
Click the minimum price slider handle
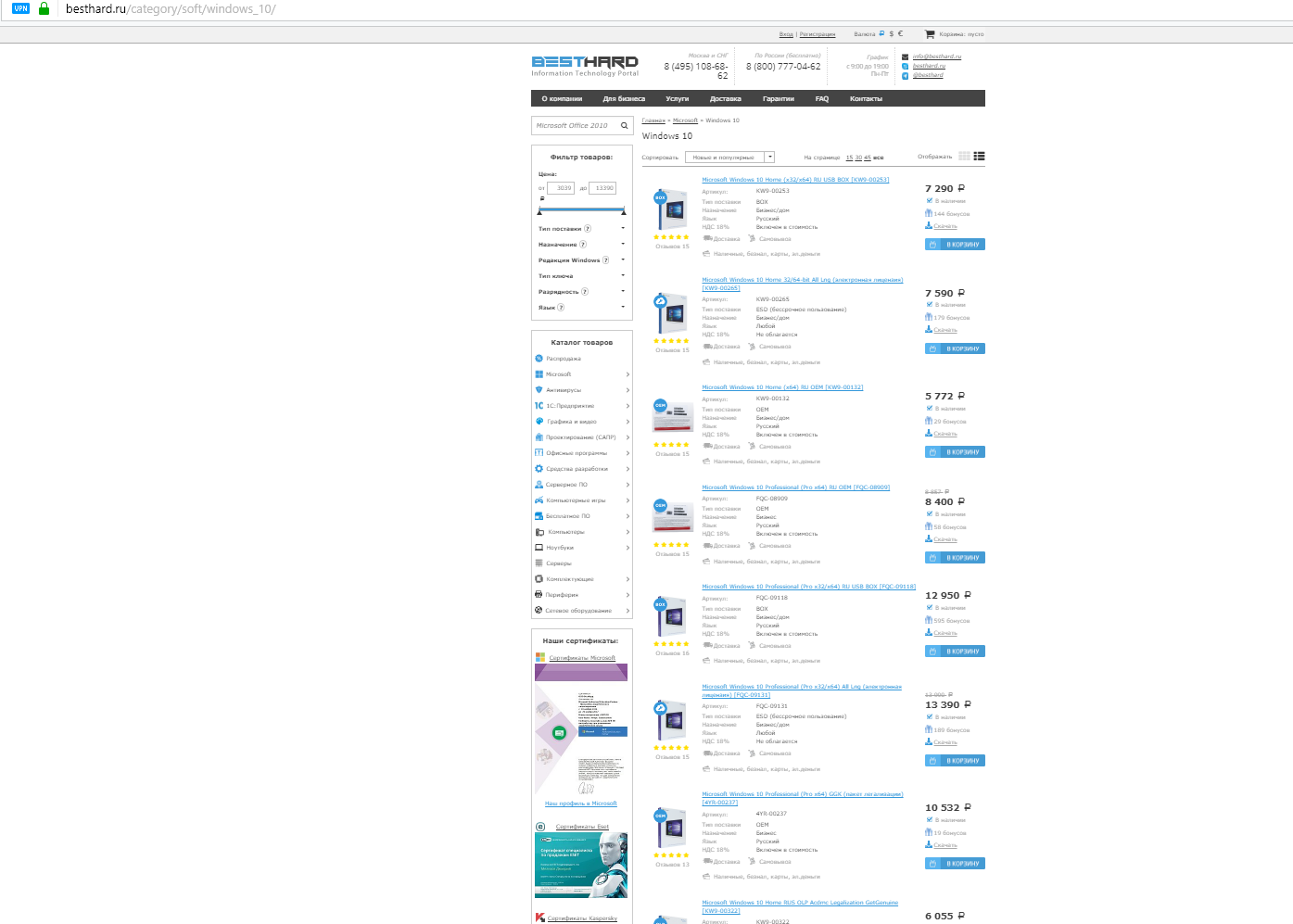[541, 210]
